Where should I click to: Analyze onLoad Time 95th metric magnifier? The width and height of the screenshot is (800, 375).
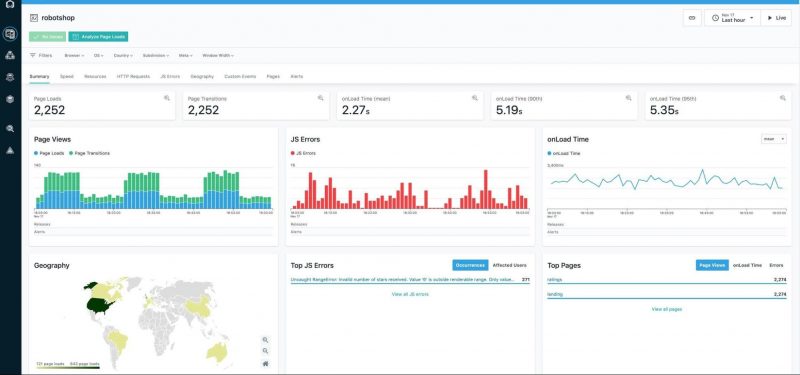pyautogui.click(x=783, y=98)
